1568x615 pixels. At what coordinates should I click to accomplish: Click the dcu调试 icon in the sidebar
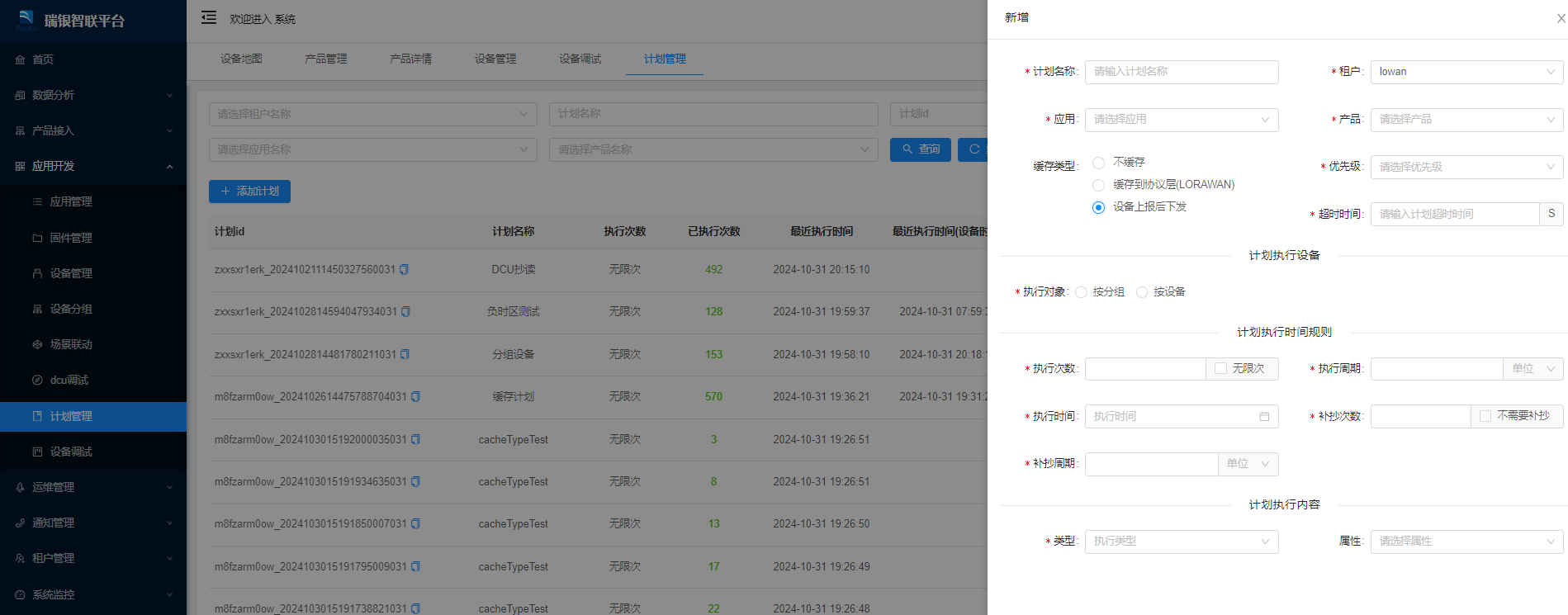[x=37, y=380]
